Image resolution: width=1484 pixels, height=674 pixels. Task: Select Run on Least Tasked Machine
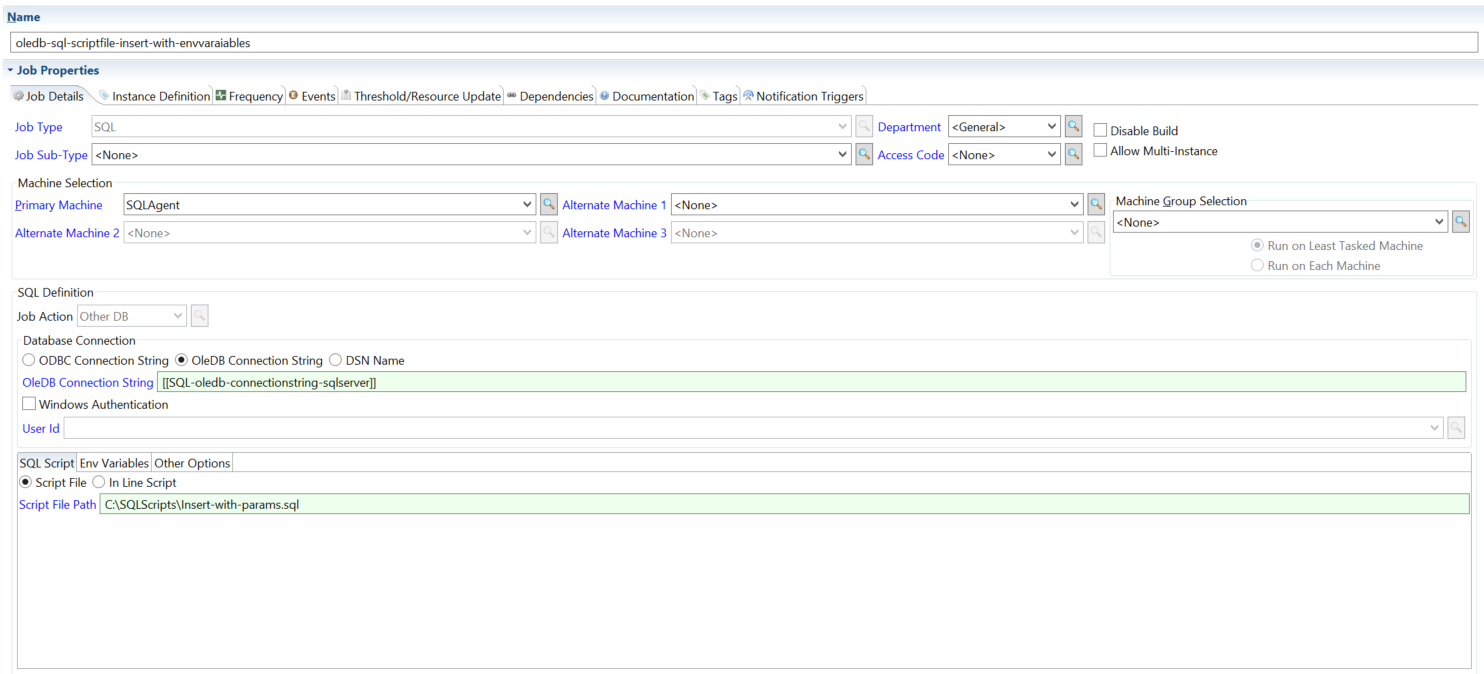[x=1257, y=245]
